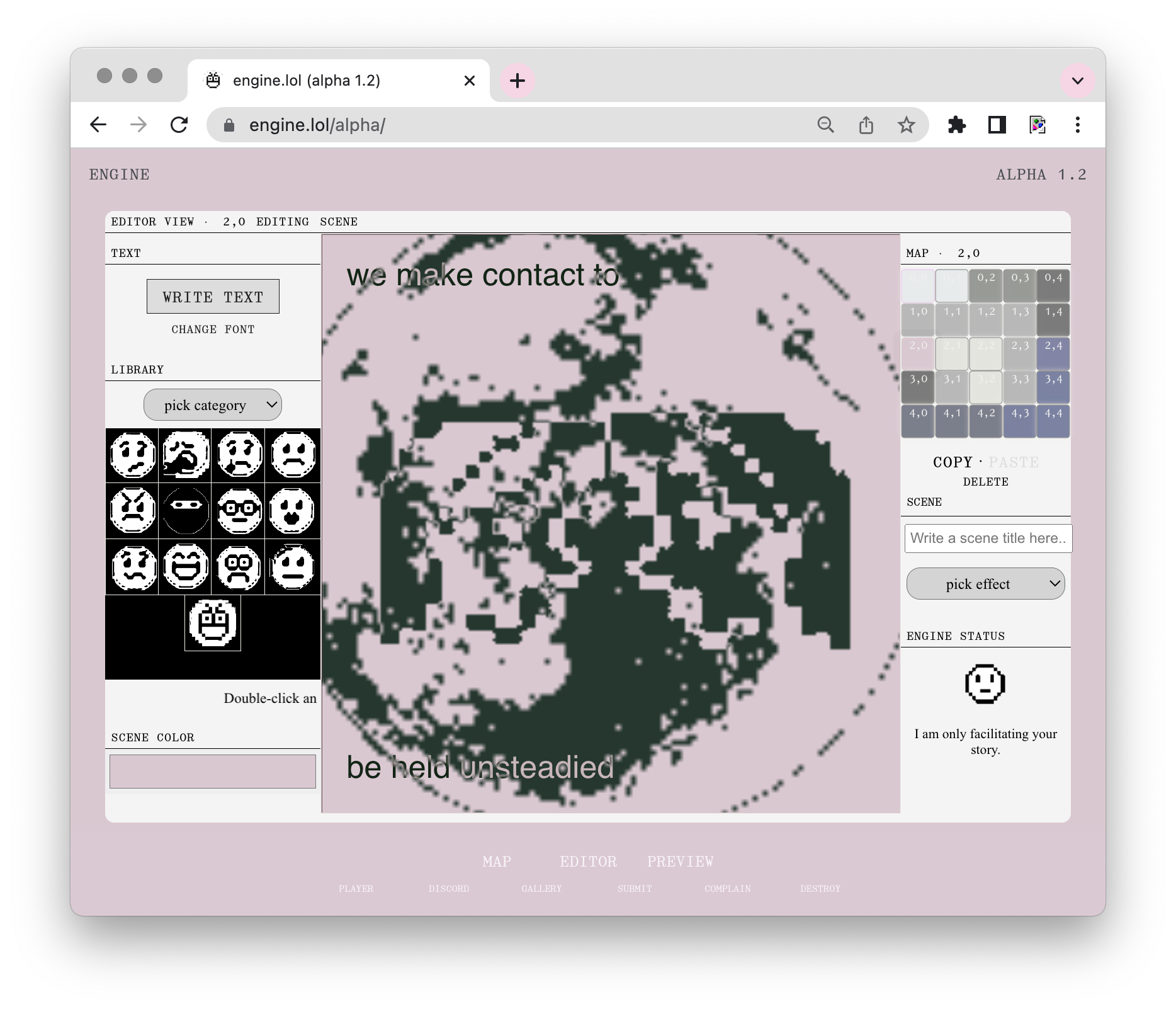
Task: Pick the facepalm hand-over-face emoji in library
Action: tap(186, 455)
